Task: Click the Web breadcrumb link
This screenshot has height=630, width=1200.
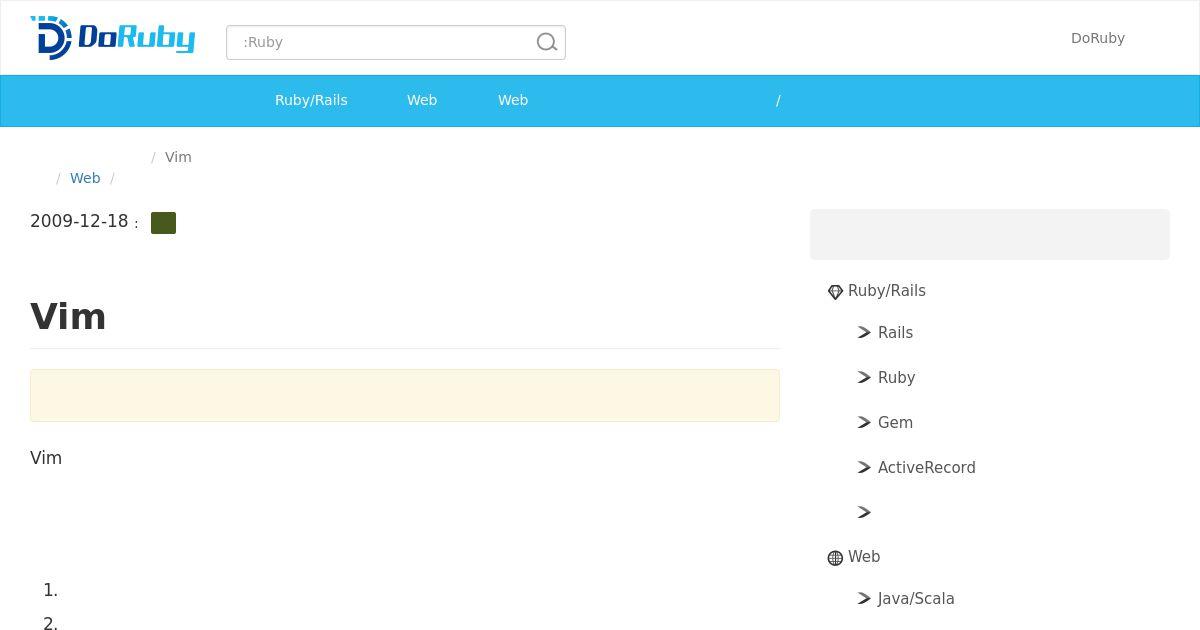Action: [x=85, y=178]
